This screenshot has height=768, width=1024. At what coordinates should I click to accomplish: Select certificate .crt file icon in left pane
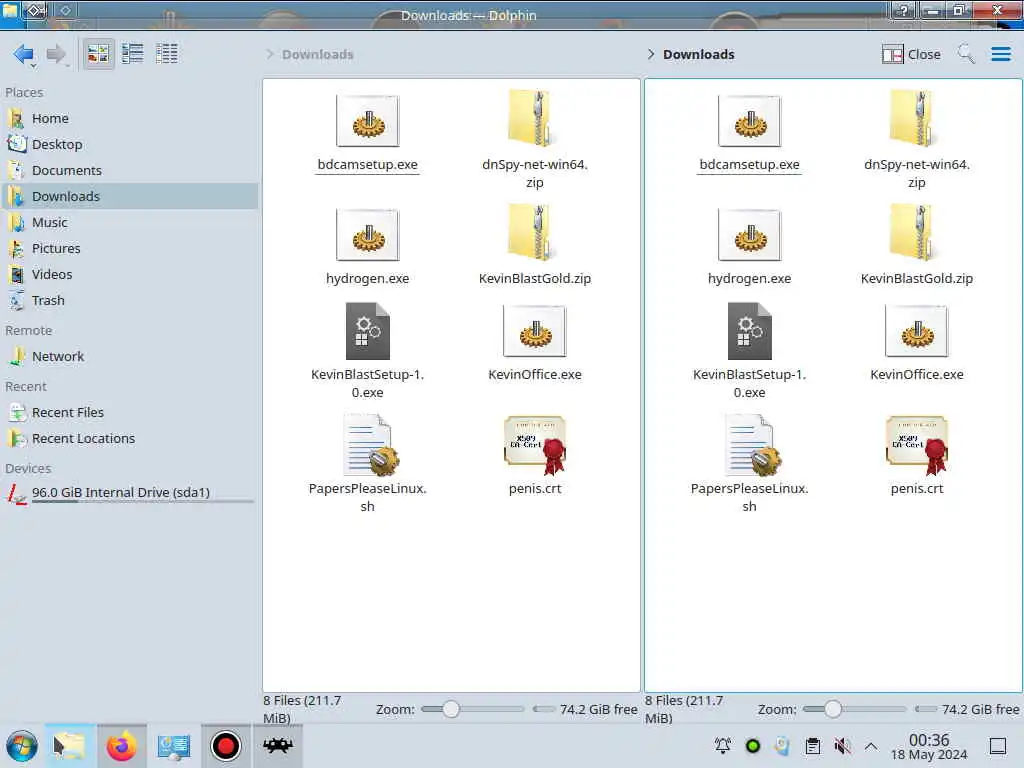[535, 445]
